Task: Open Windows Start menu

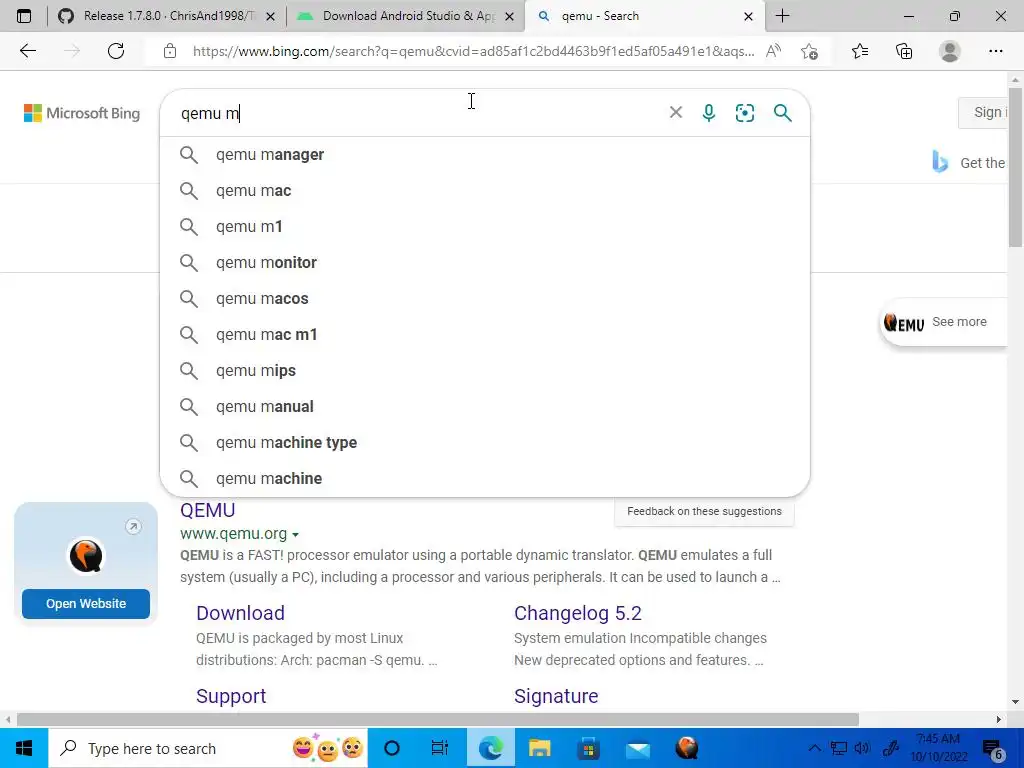Action: 24,748
